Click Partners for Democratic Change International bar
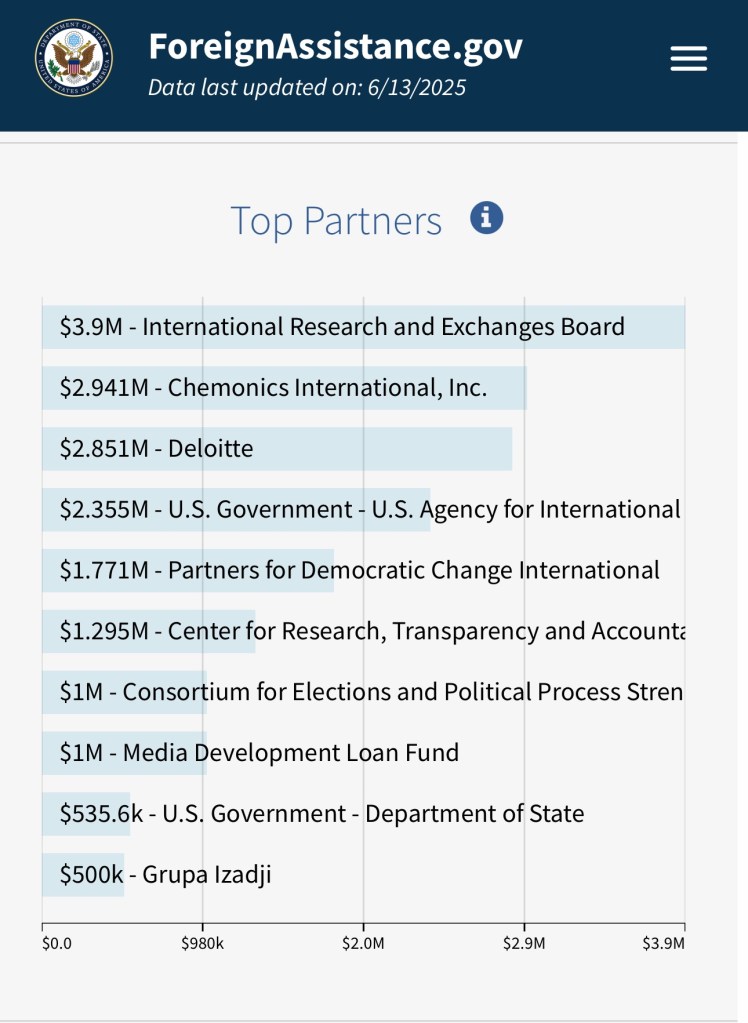The width and height of the screenshot is (748, 1023). click(x=188, y=571)
